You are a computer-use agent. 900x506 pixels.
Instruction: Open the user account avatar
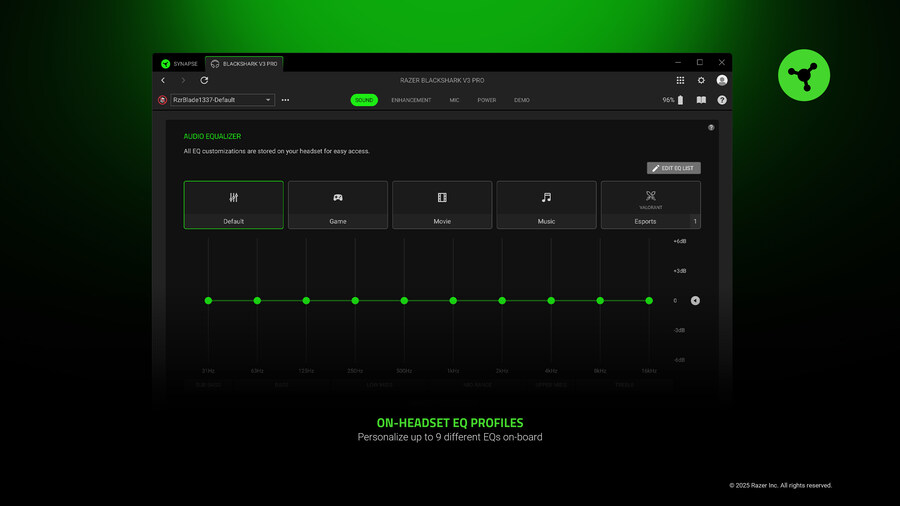tap(722, 80)
